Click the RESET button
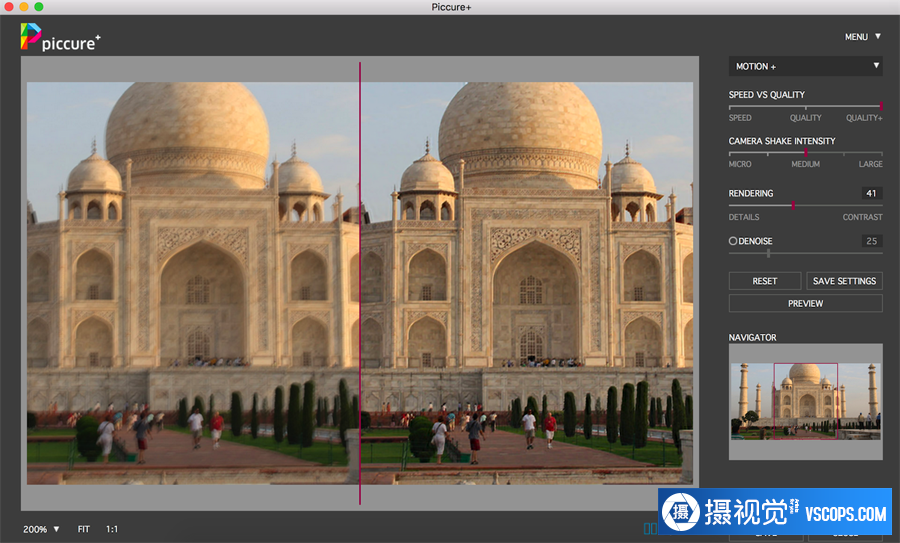The height and width of the screenshot is (543, 900). tap(765, 281)
